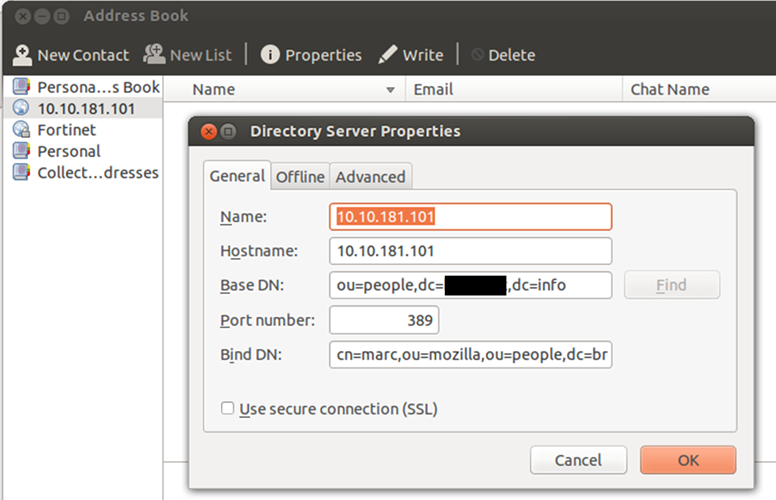The width and height of the screenshot is (776, 500).
Task: Open the General tab
Action: point(237,176)
